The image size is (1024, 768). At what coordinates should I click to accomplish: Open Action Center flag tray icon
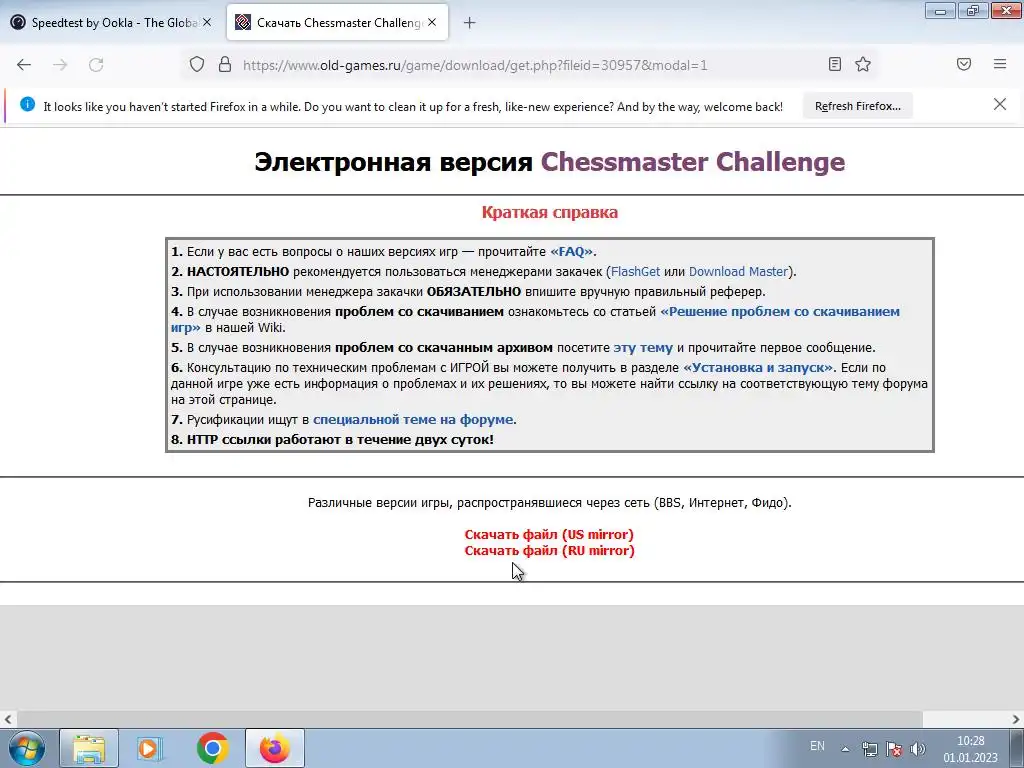pos(893,749)
